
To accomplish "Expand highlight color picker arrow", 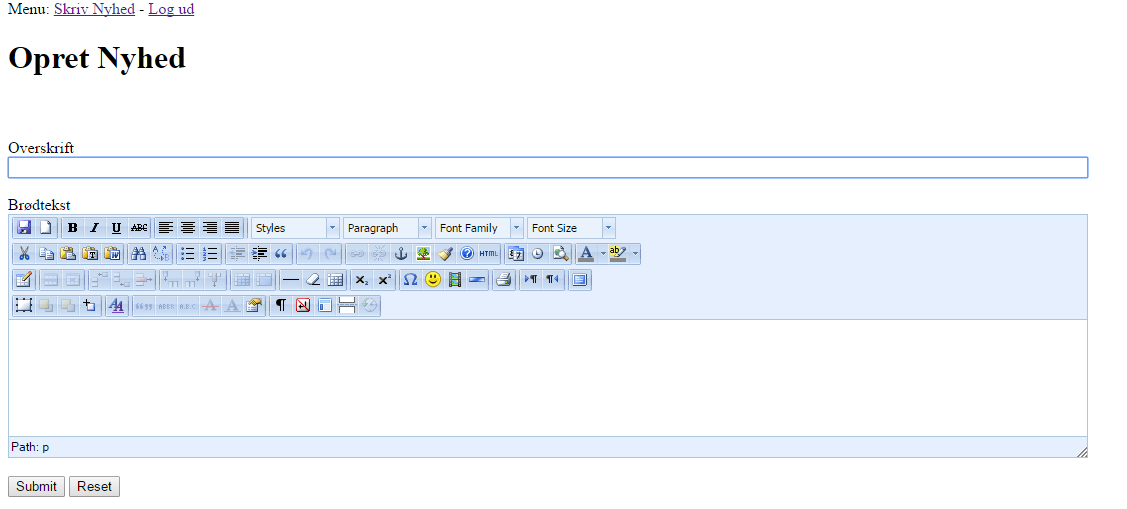I will 635,254.
